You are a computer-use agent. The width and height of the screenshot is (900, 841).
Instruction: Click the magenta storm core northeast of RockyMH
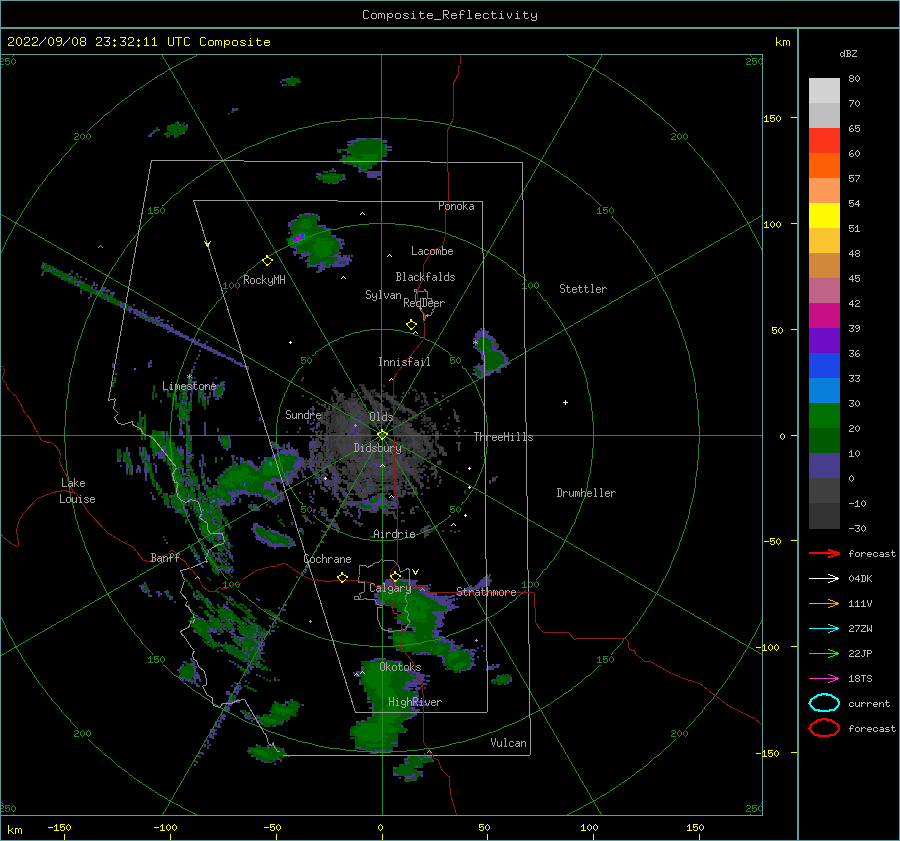coord(297,237)
